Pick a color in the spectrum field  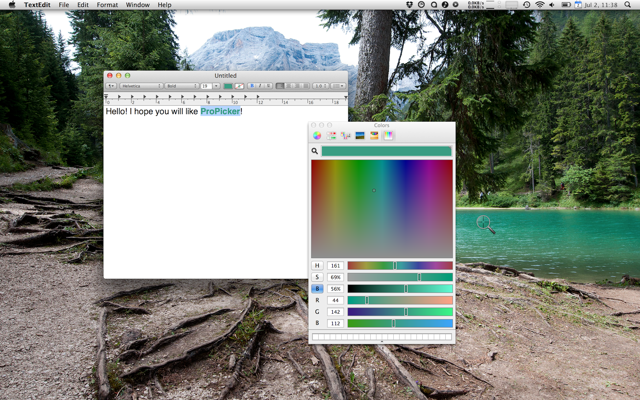382,209
